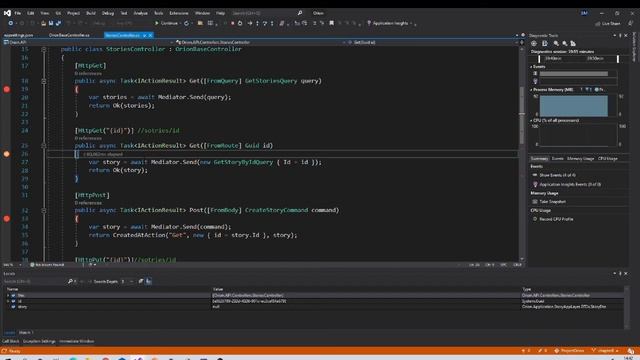Collapse the CPU graph section

(x=531, y=120)
